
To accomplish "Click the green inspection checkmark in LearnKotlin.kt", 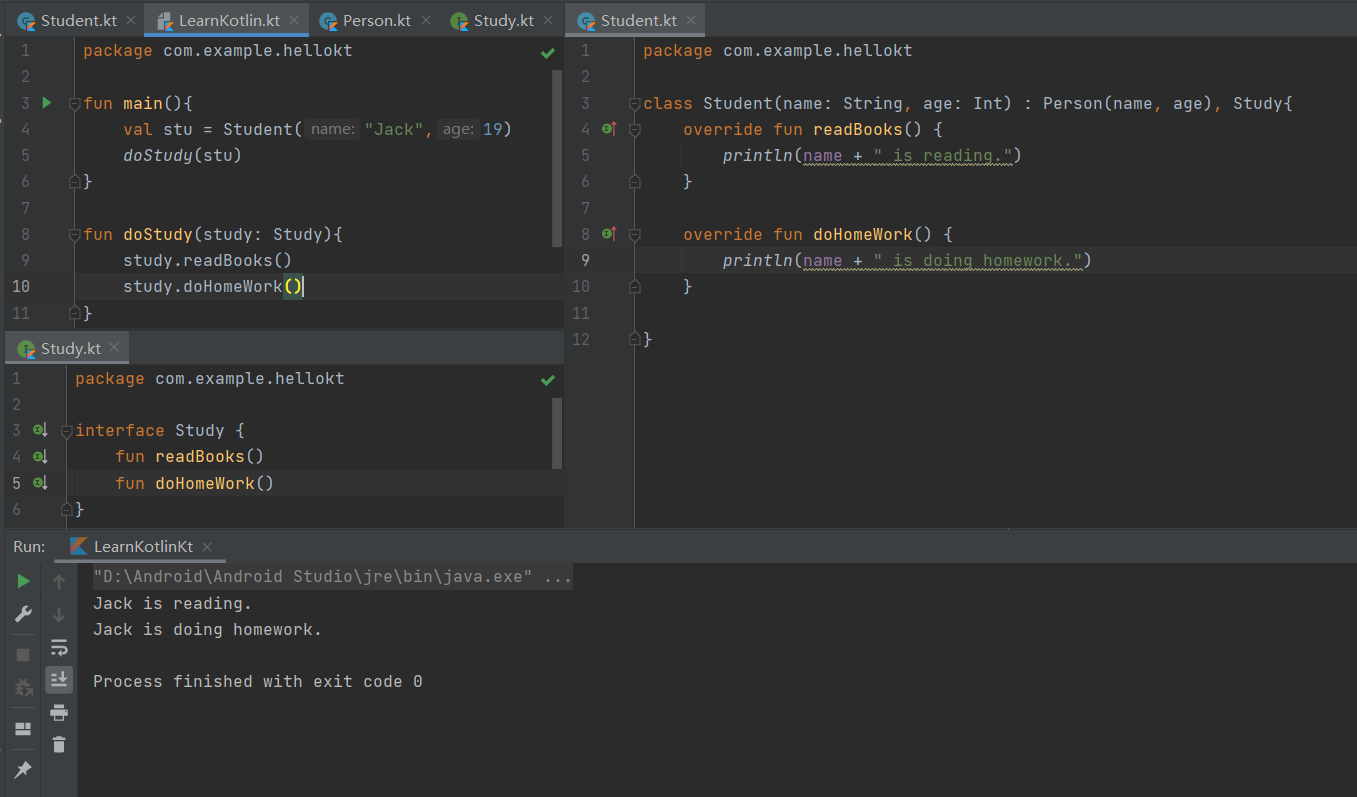I will click(x=547, y=52).
